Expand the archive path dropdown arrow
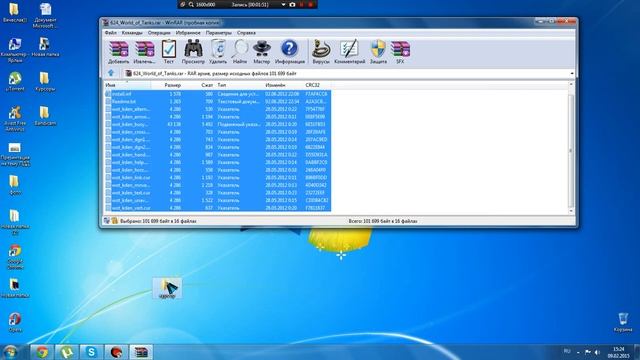Viewport: 640px width, 360px height. pyautogui.click(x=571, y=73)
